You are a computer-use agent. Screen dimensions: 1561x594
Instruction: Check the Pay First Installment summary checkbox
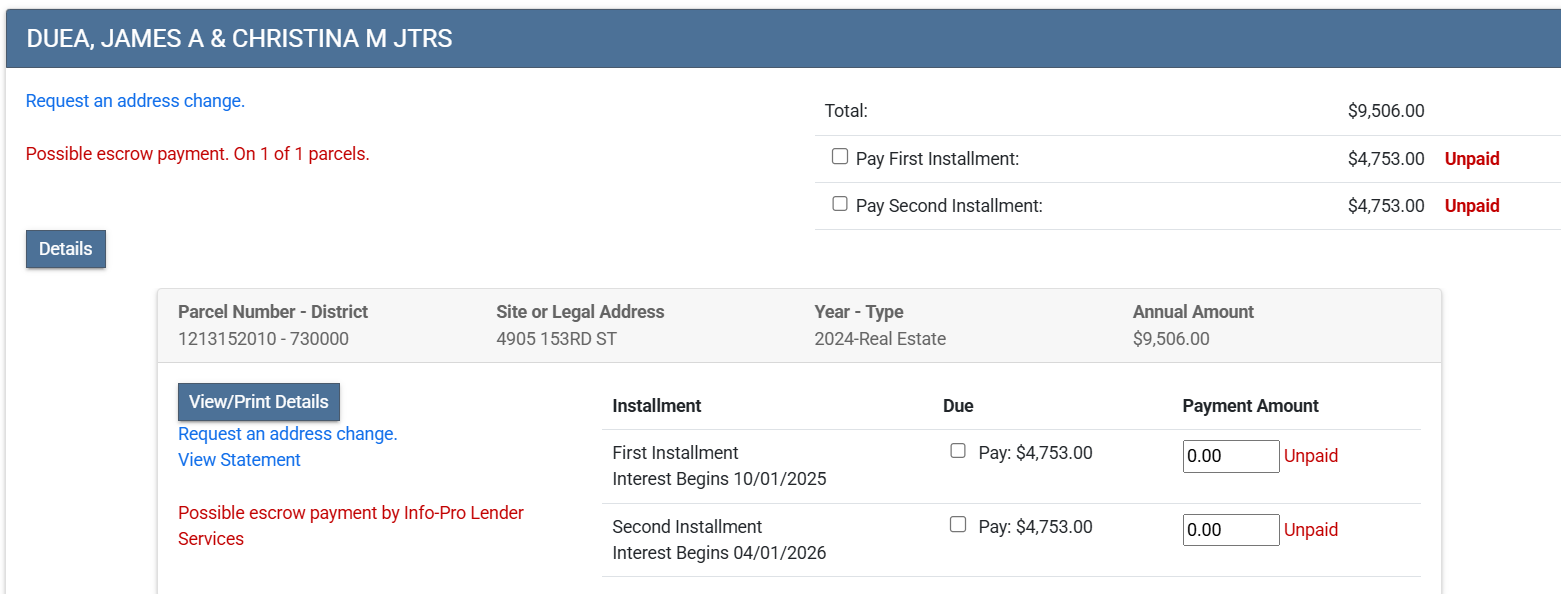(840, 157)
